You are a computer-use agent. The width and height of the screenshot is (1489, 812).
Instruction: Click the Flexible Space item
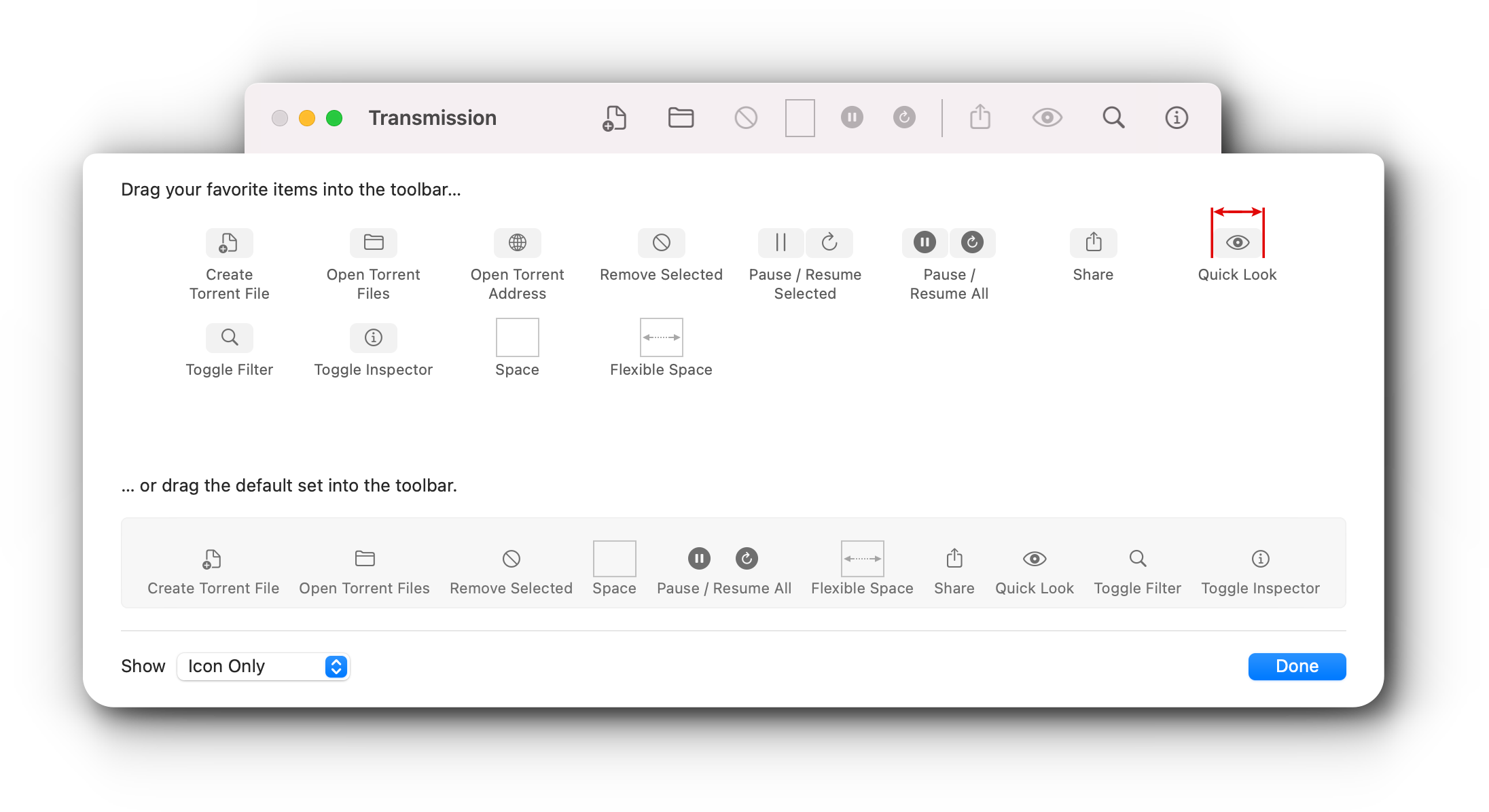tap(661, 337)
